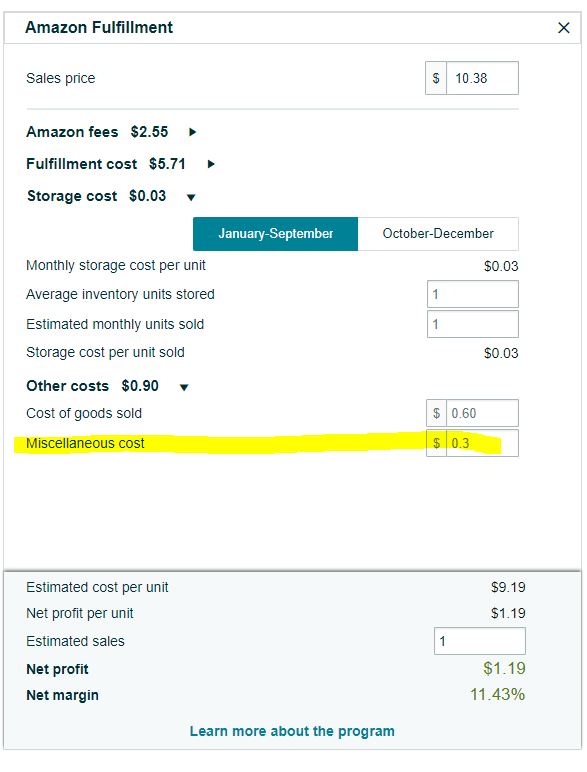This screenshot has height=772, width=587.
Task: Click the Fulfillment cost $5.71 heading
Action: pos(106,164)
